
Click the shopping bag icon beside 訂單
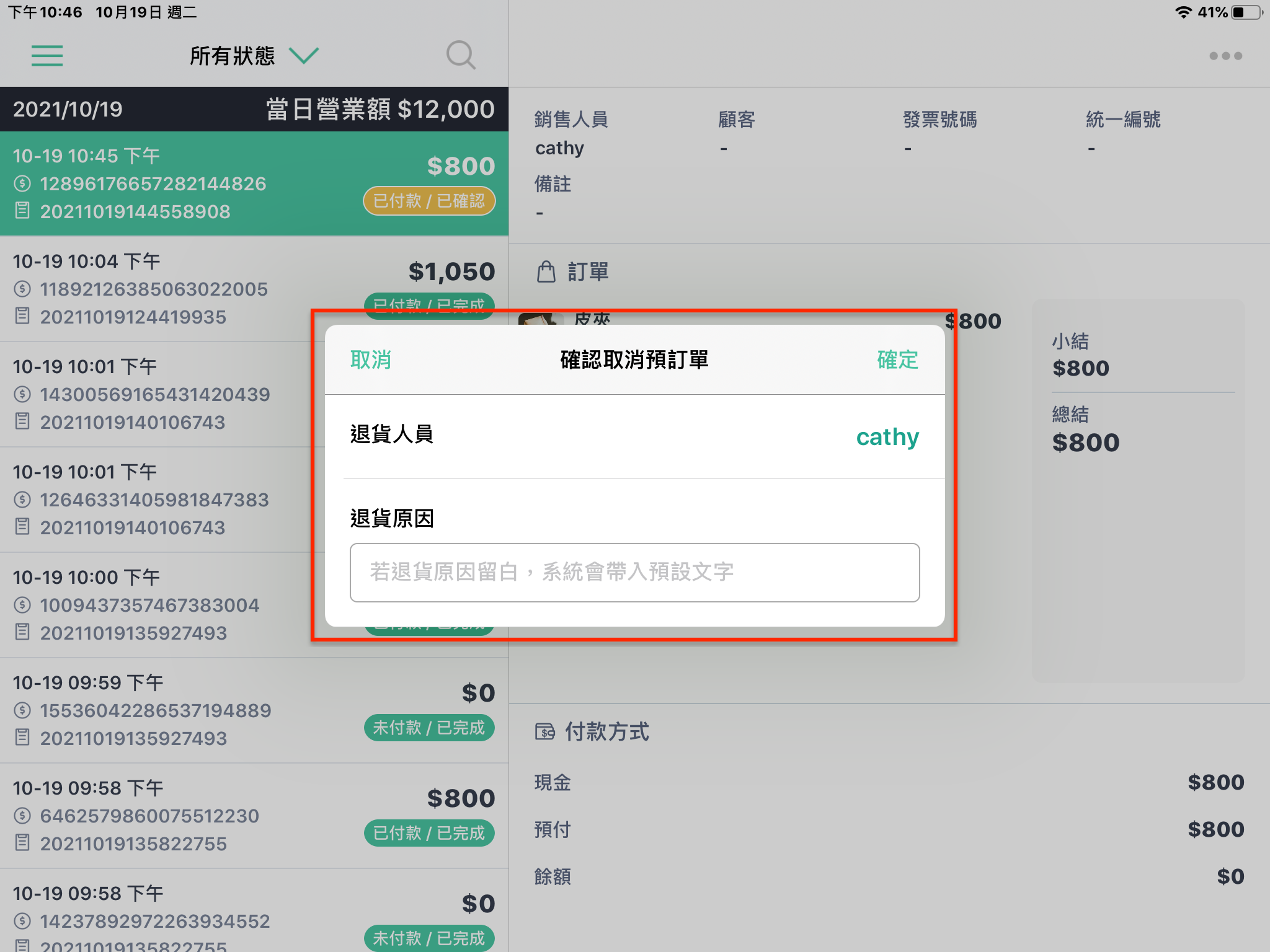click(546, 271)
